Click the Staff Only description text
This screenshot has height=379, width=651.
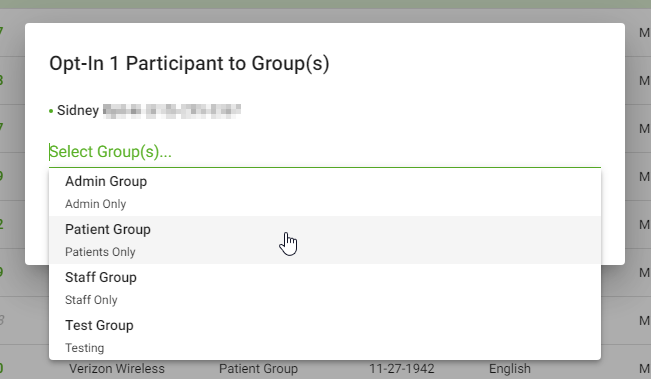[91, 300]
